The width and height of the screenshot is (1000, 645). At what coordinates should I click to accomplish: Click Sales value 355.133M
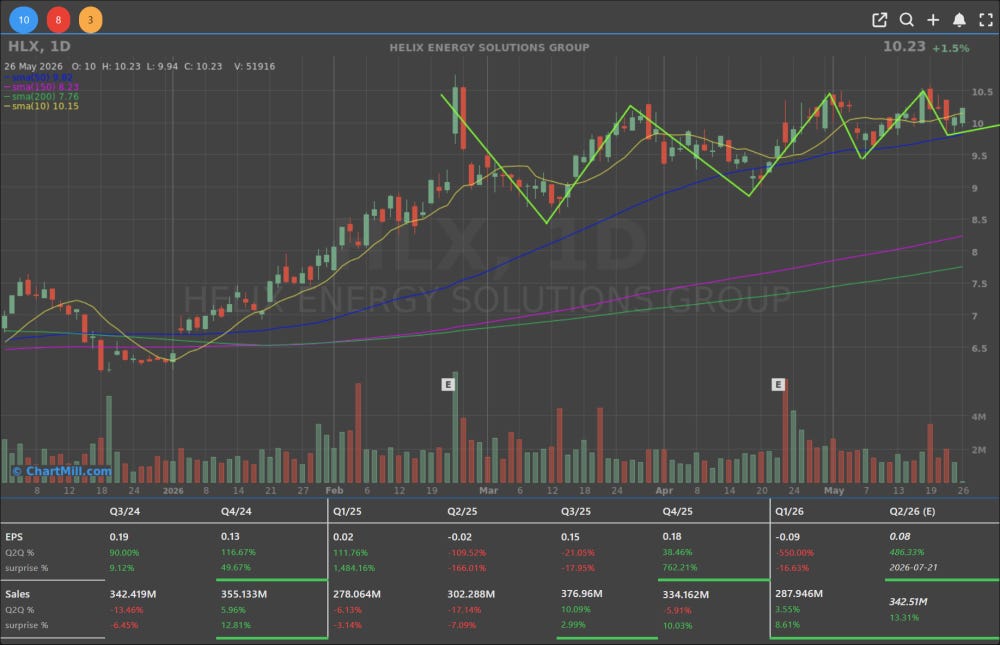coord(244,594)
